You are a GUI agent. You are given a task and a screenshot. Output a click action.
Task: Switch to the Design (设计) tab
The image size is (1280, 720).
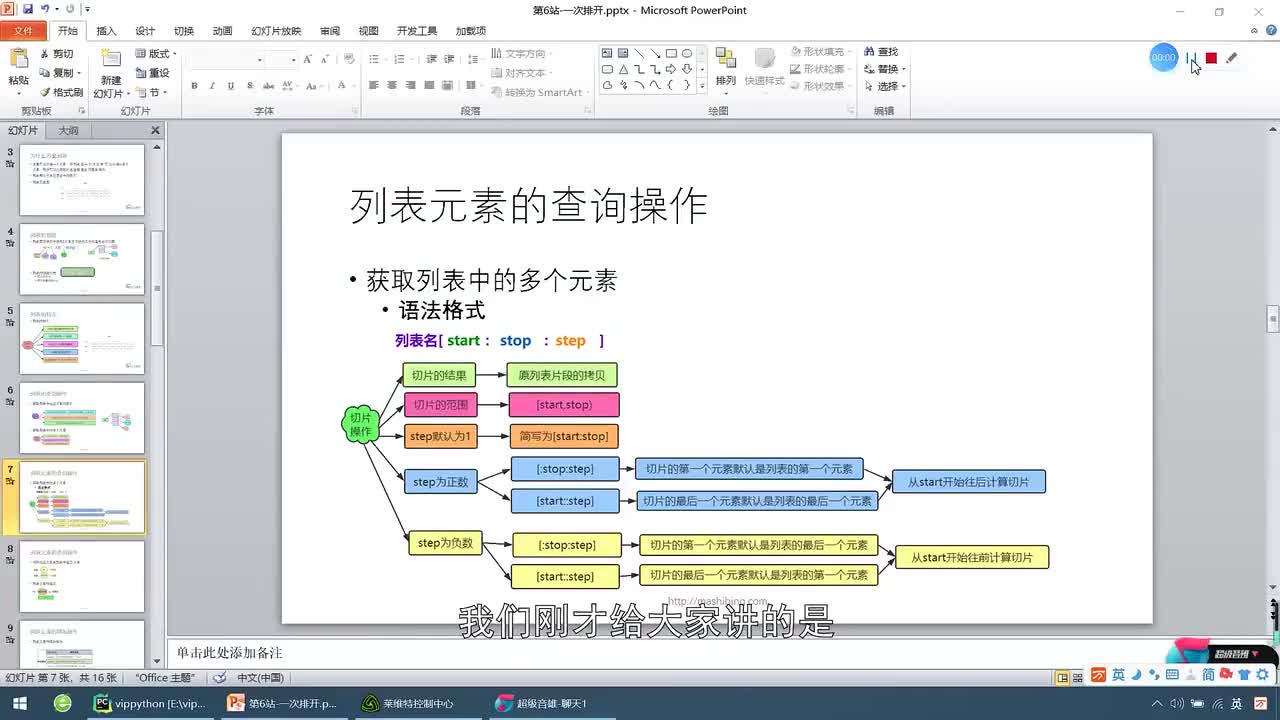(145, 31)
